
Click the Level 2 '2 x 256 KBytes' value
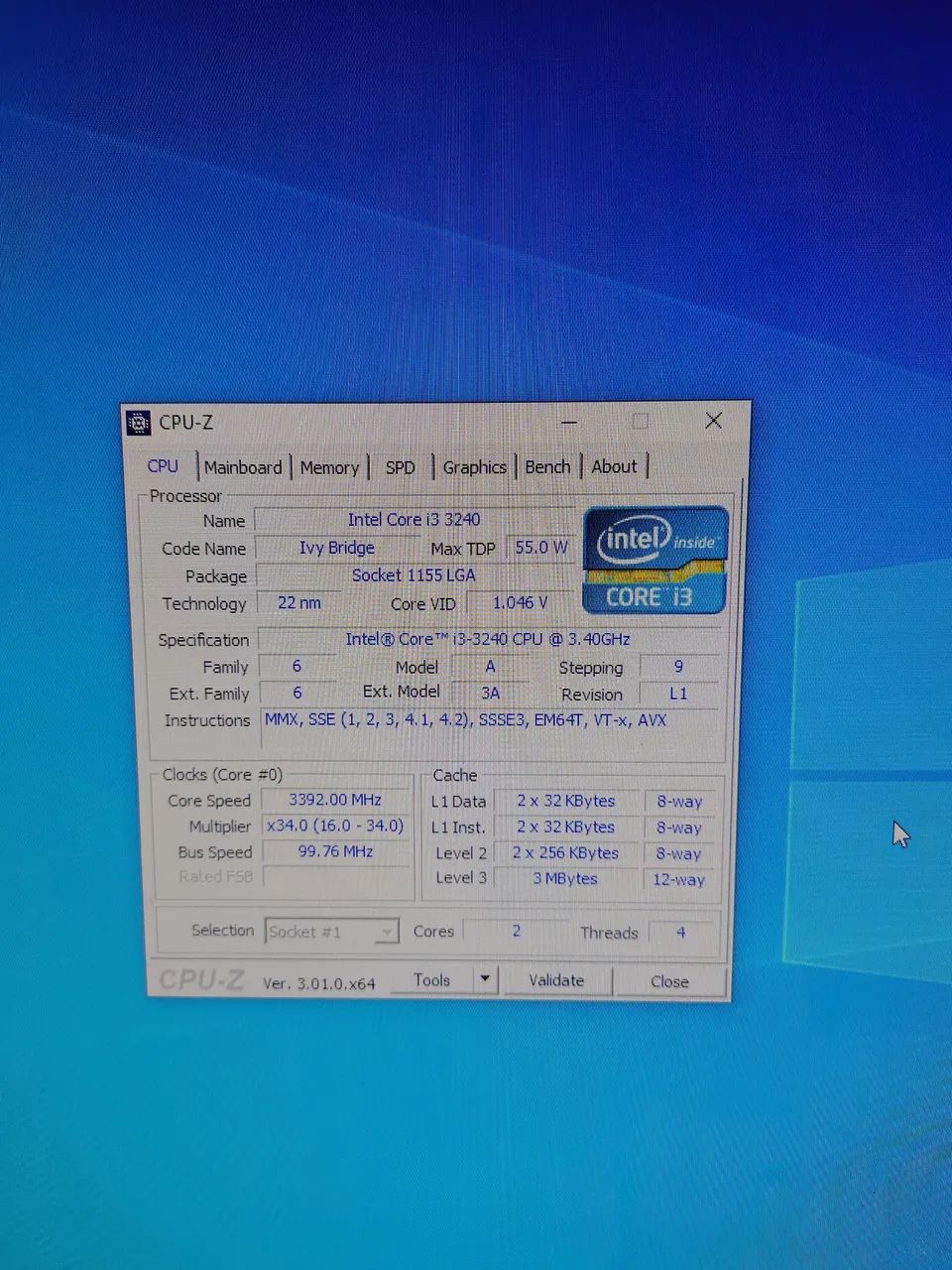pyautogui.click(x=566, y=853)
